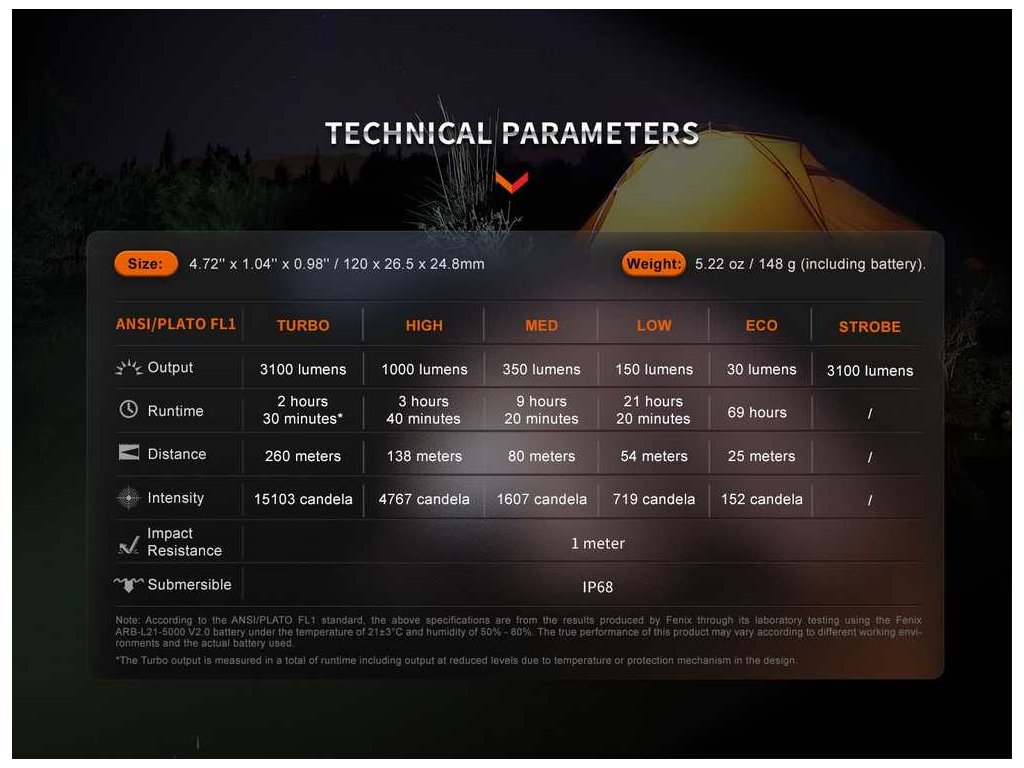Click the Strobe 3100 lumens cell
1024x768 pixels.
click(x=870, y=370)
